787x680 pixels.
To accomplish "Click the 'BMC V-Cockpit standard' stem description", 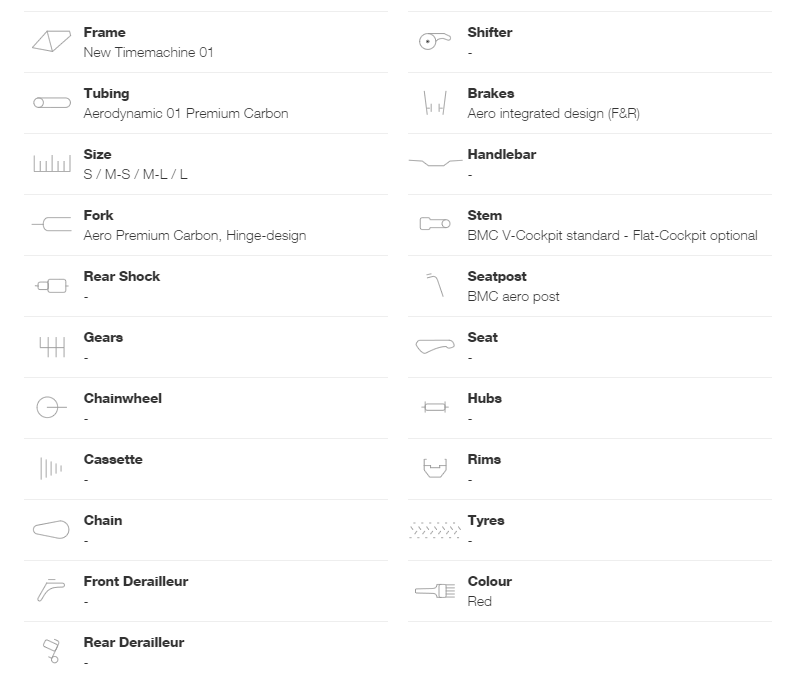I will tap(544, 235).
